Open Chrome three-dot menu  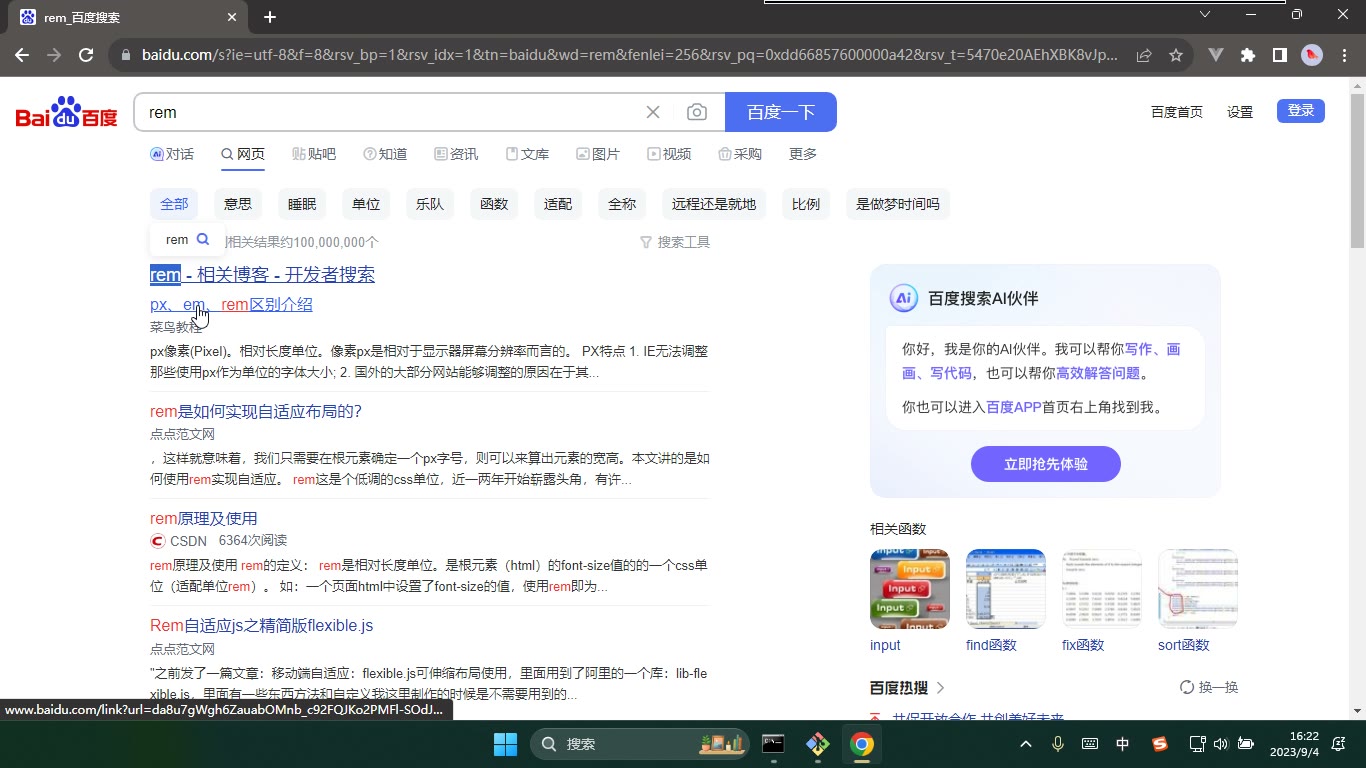1343,55
